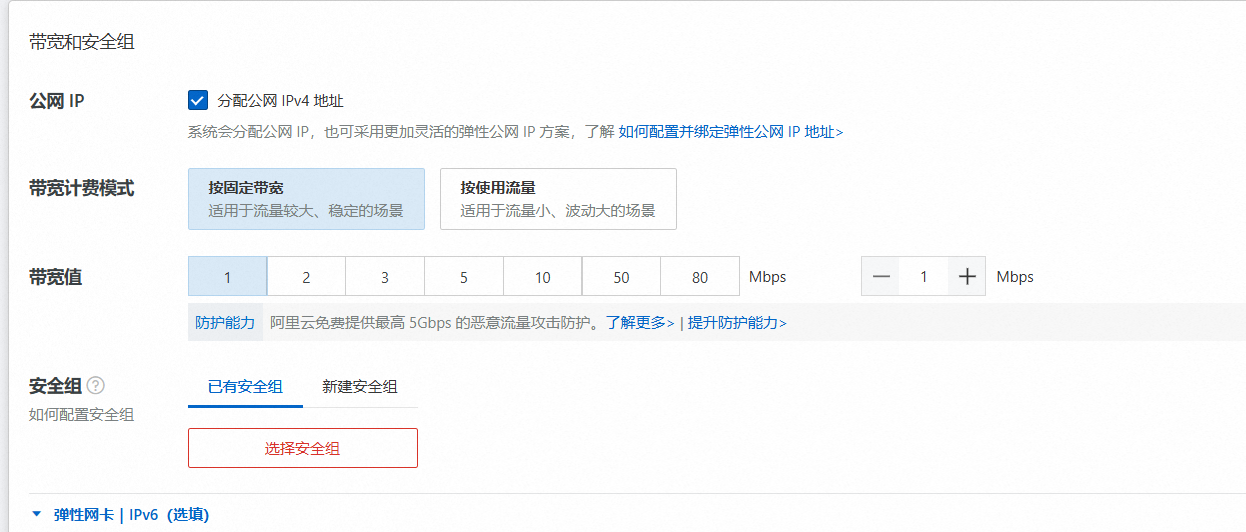Select 按固定带宽 billing mode
This screenshot has width=1246, height=532.
(x=306, y=199)
